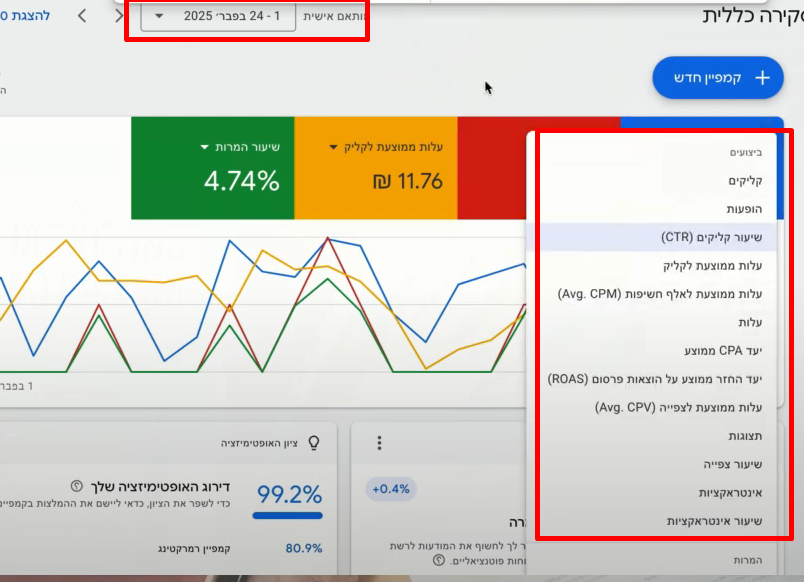Go to next date range arrow
Screen dimensions: 804x582
pyautogui.click(x=82, y=16)
